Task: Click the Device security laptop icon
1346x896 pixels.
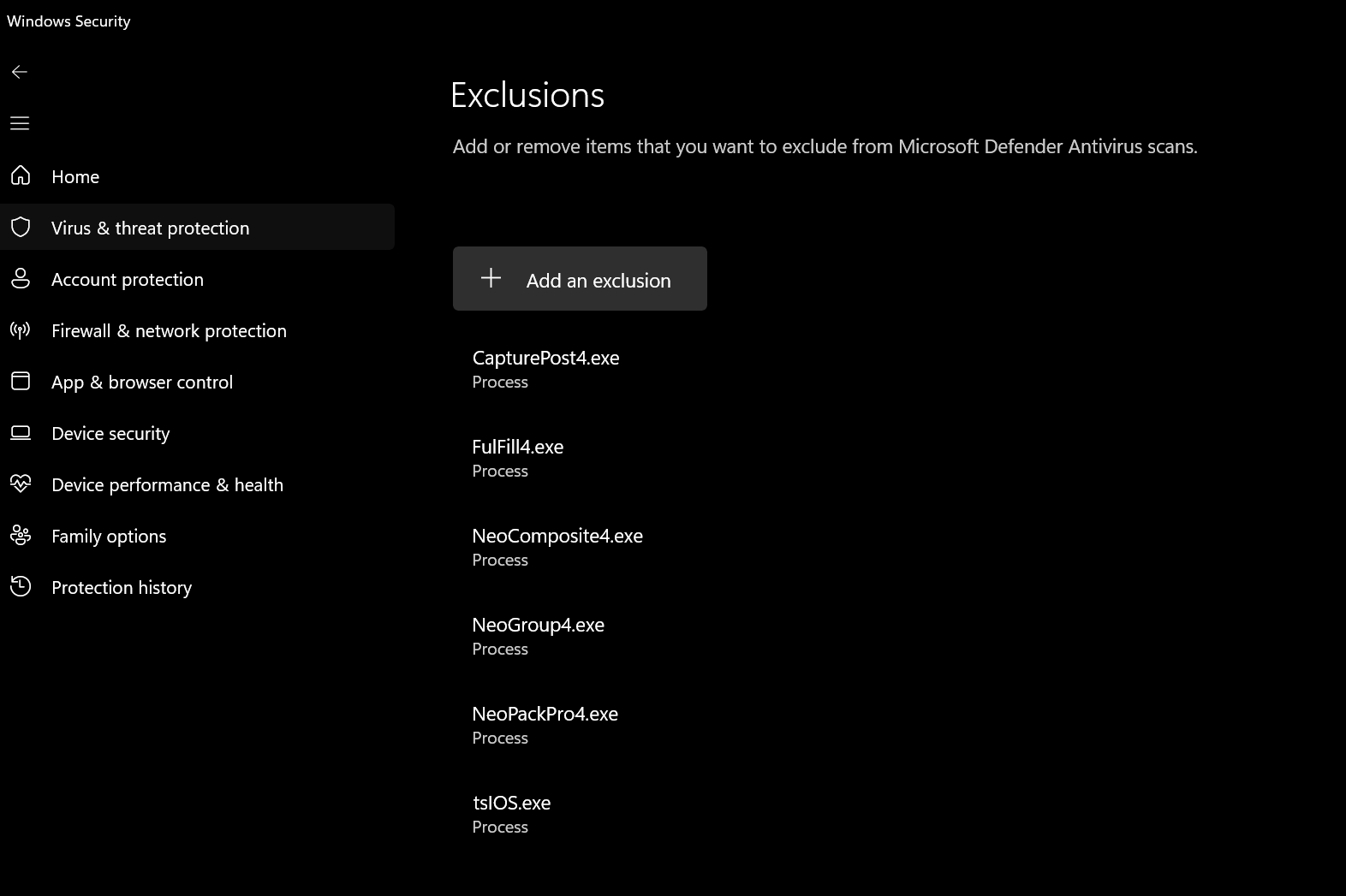Action: tap(21, 432)
